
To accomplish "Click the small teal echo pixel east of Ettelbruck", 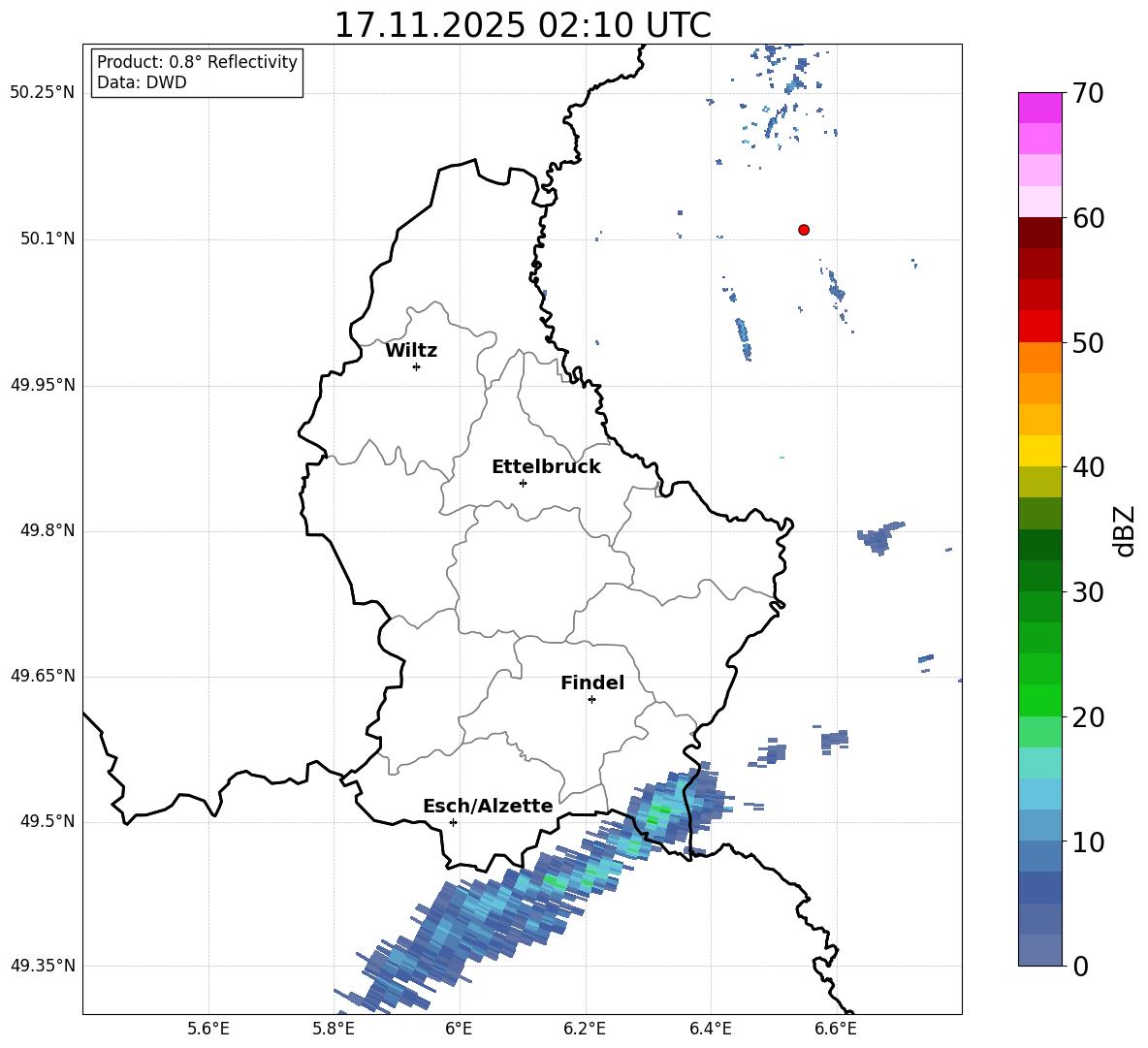I will (x=781, y=458).
